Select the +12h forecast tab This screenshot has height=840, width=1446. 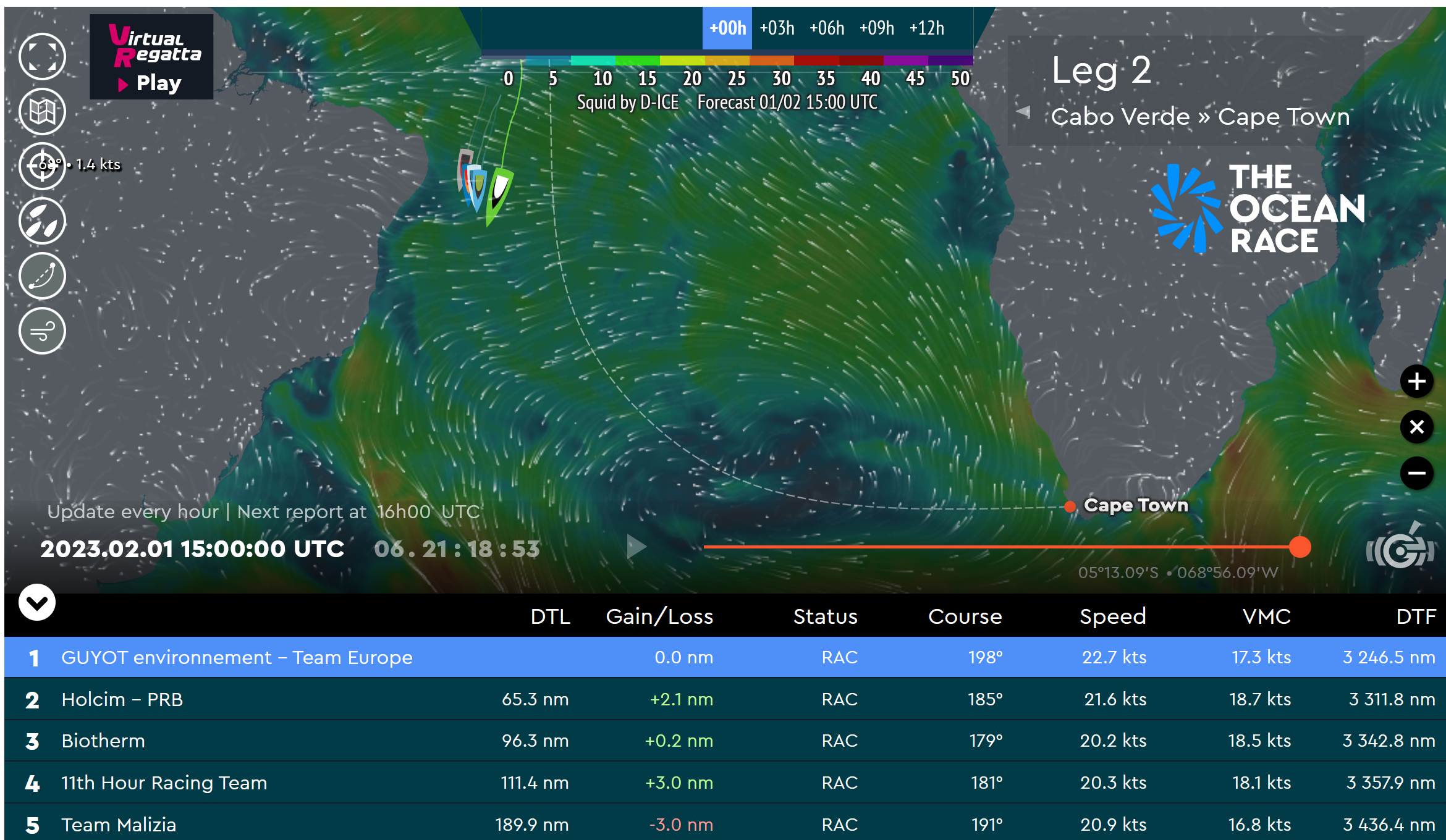click(x=927, y=28)
